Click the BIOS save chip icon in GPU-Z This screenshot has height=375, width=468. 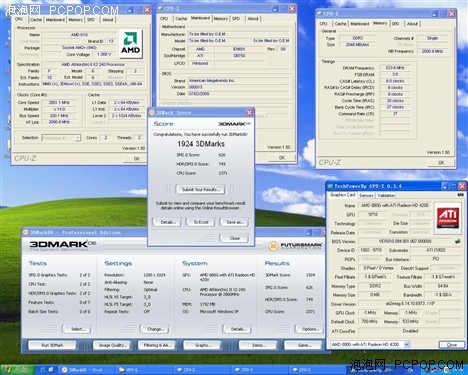click(457, 241)
